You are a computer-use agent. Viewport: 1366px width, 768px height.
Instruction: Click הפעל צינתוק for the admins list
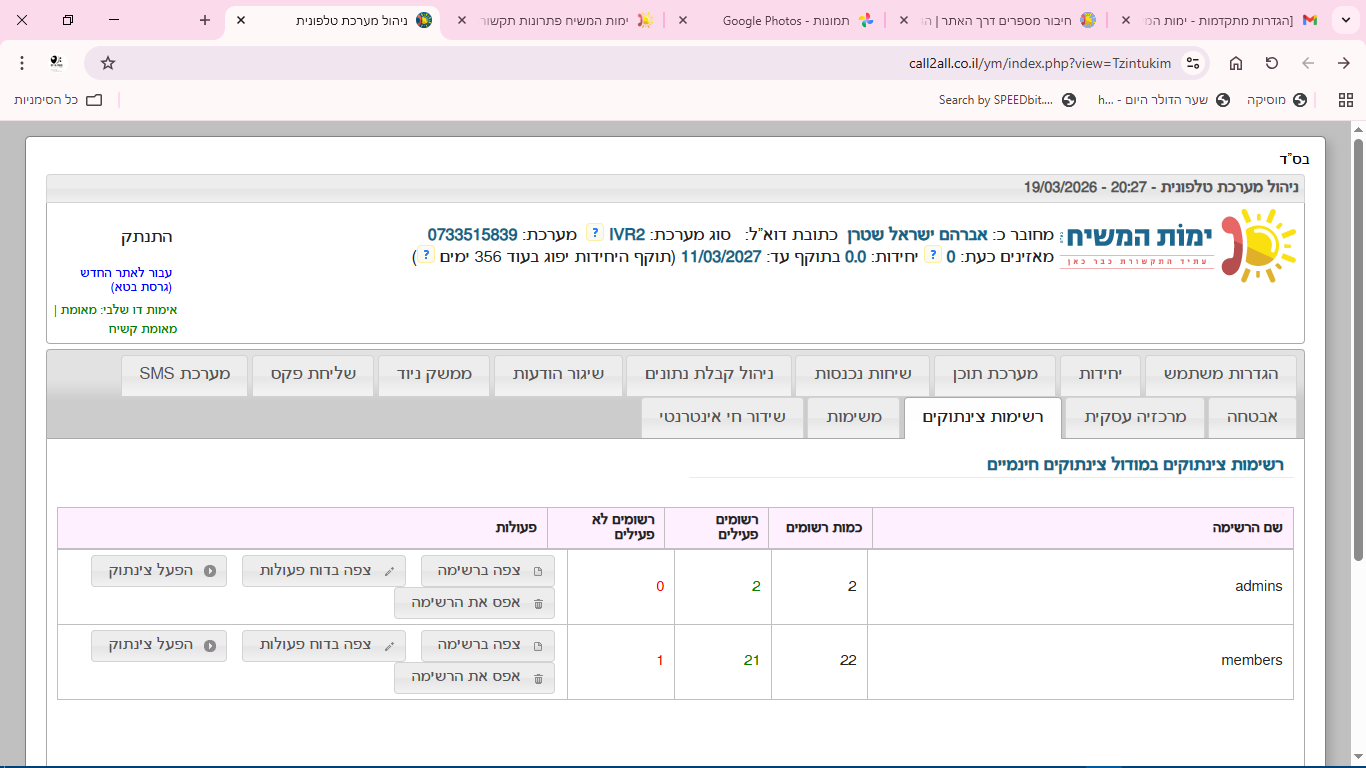pos(159,571)
